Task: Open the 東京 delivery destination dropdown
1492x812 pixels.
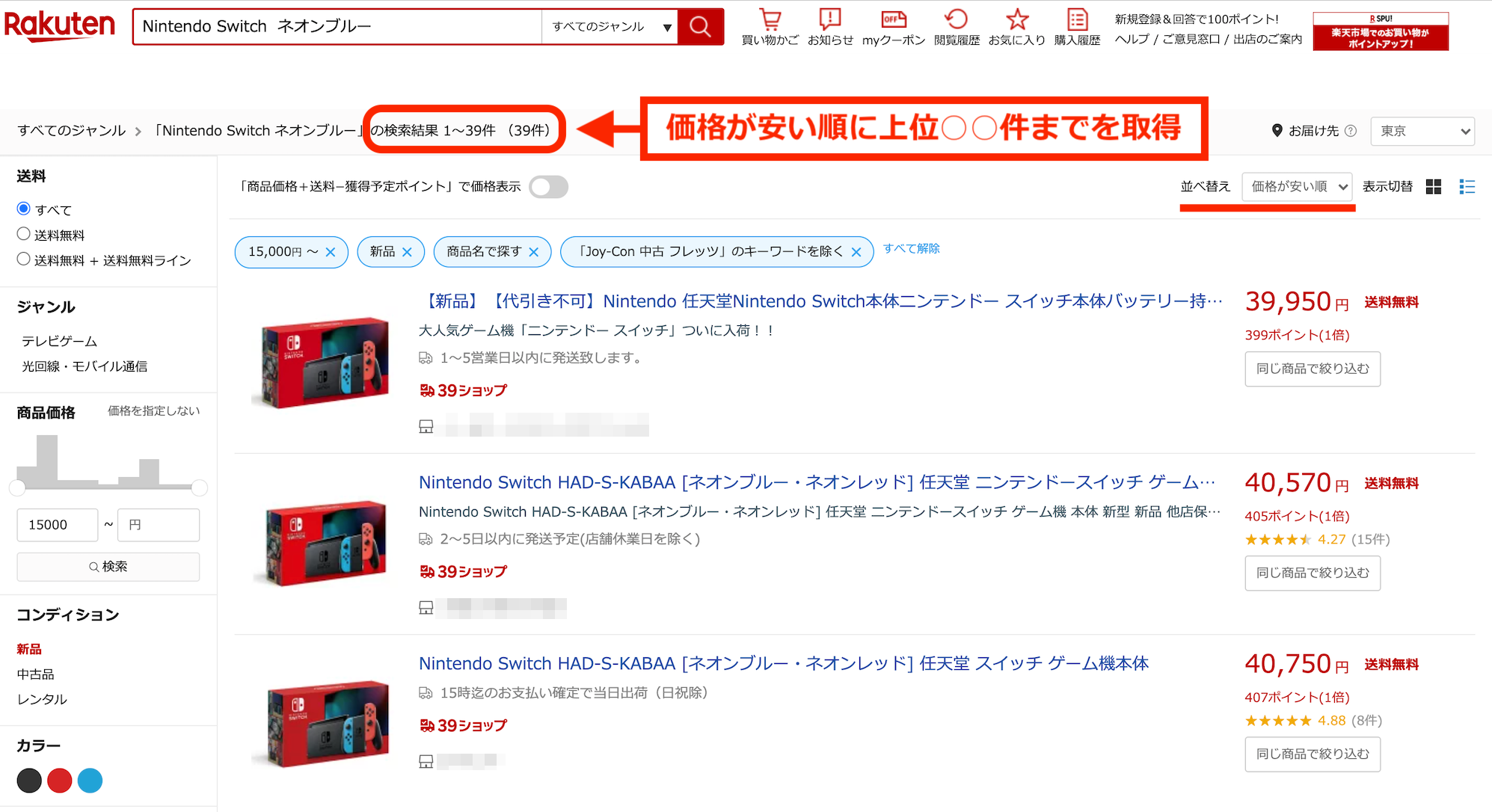Action: (x=1422, y=131)
